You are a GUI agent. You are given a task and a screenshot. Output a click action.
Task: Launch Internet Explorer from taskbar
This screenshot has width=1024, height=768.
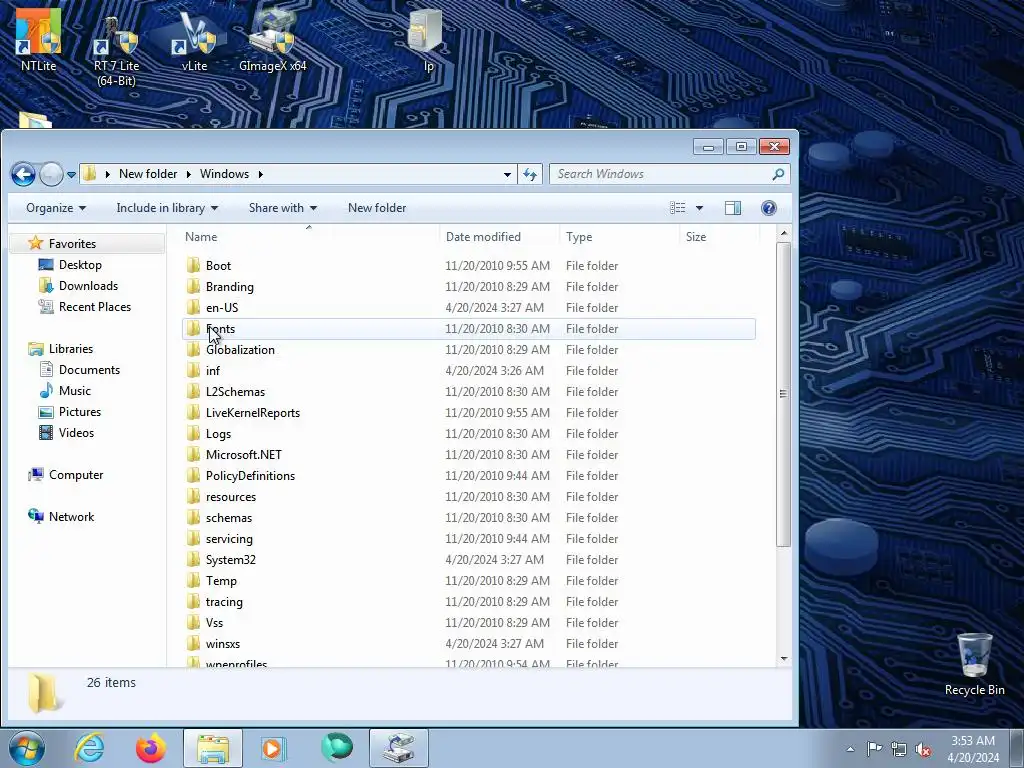(89, 748)
